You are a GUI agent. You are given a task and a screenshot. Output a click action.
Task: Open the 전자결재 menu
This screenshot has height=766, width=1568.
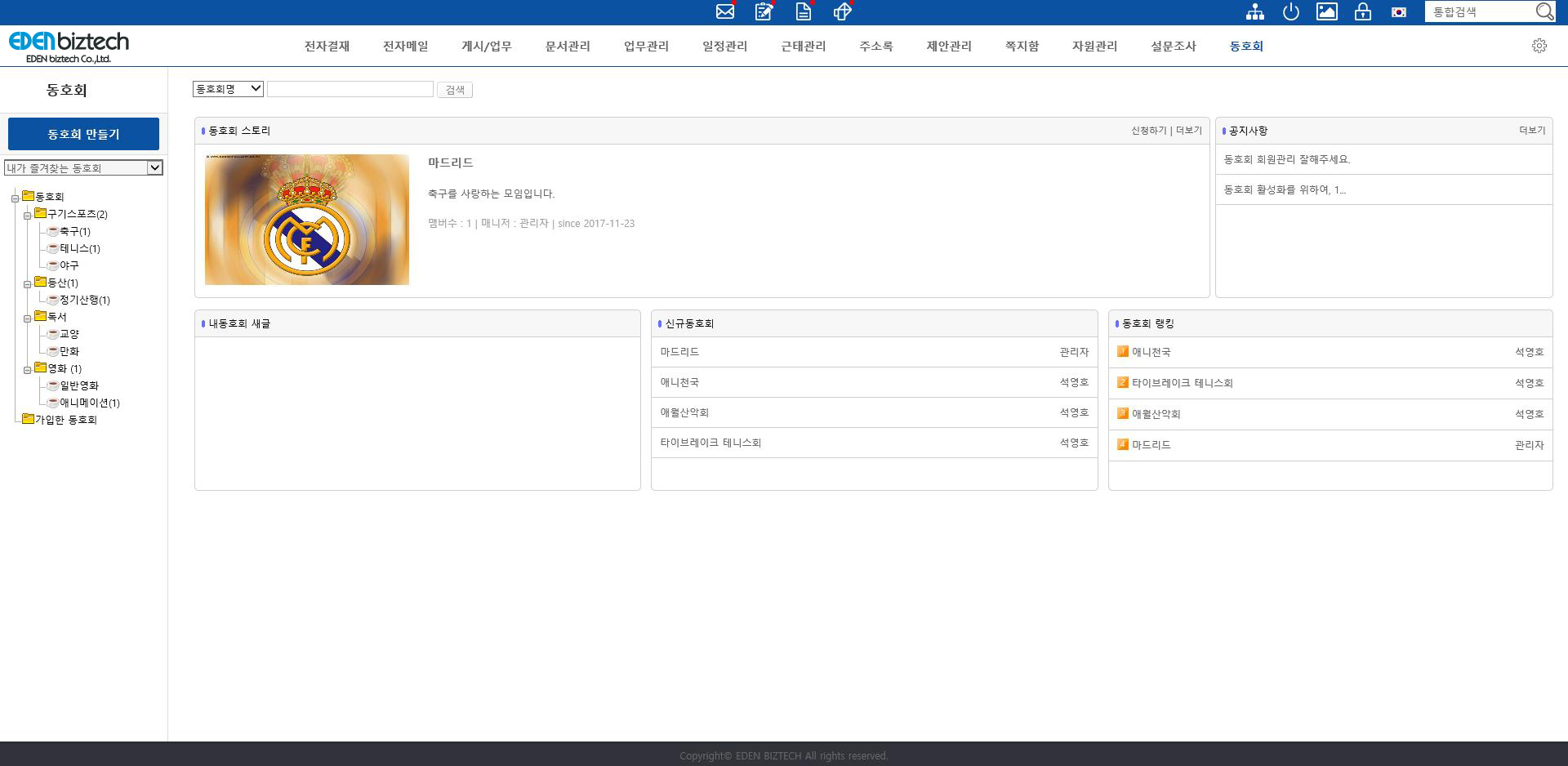click(327, 46)
